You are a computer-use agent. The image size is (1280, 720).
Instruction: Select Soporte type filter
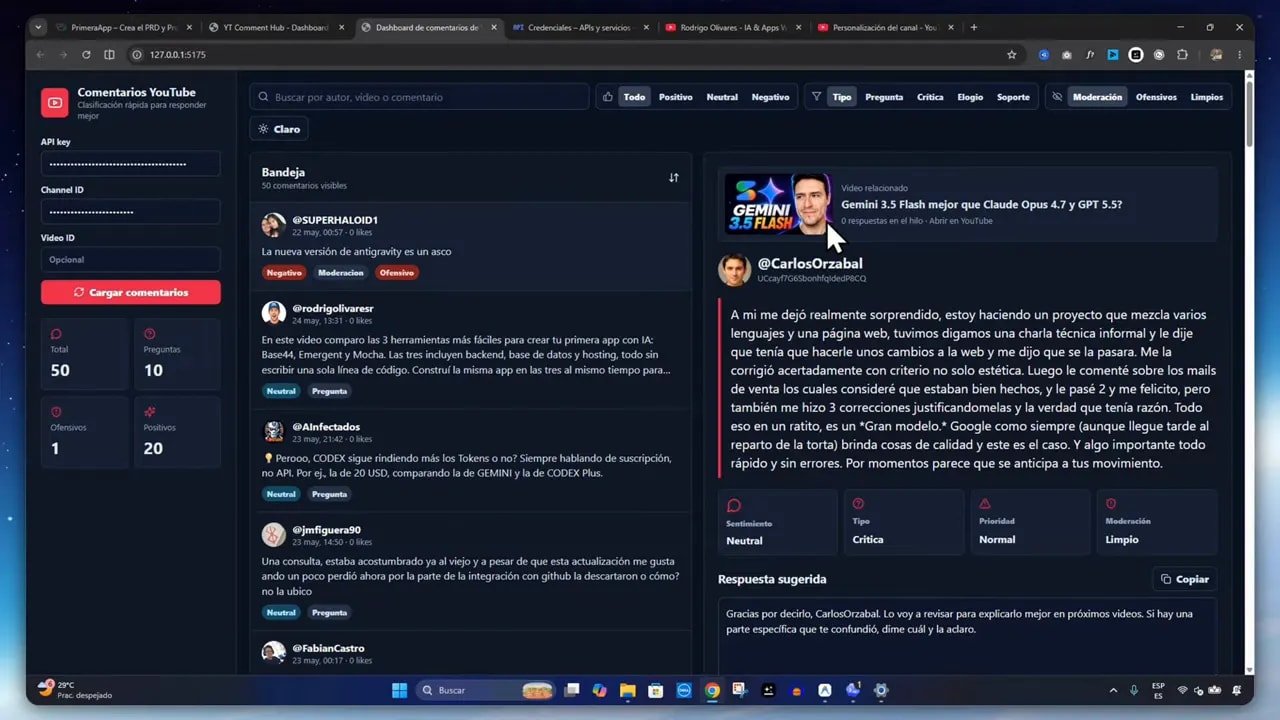[1013, 97]
